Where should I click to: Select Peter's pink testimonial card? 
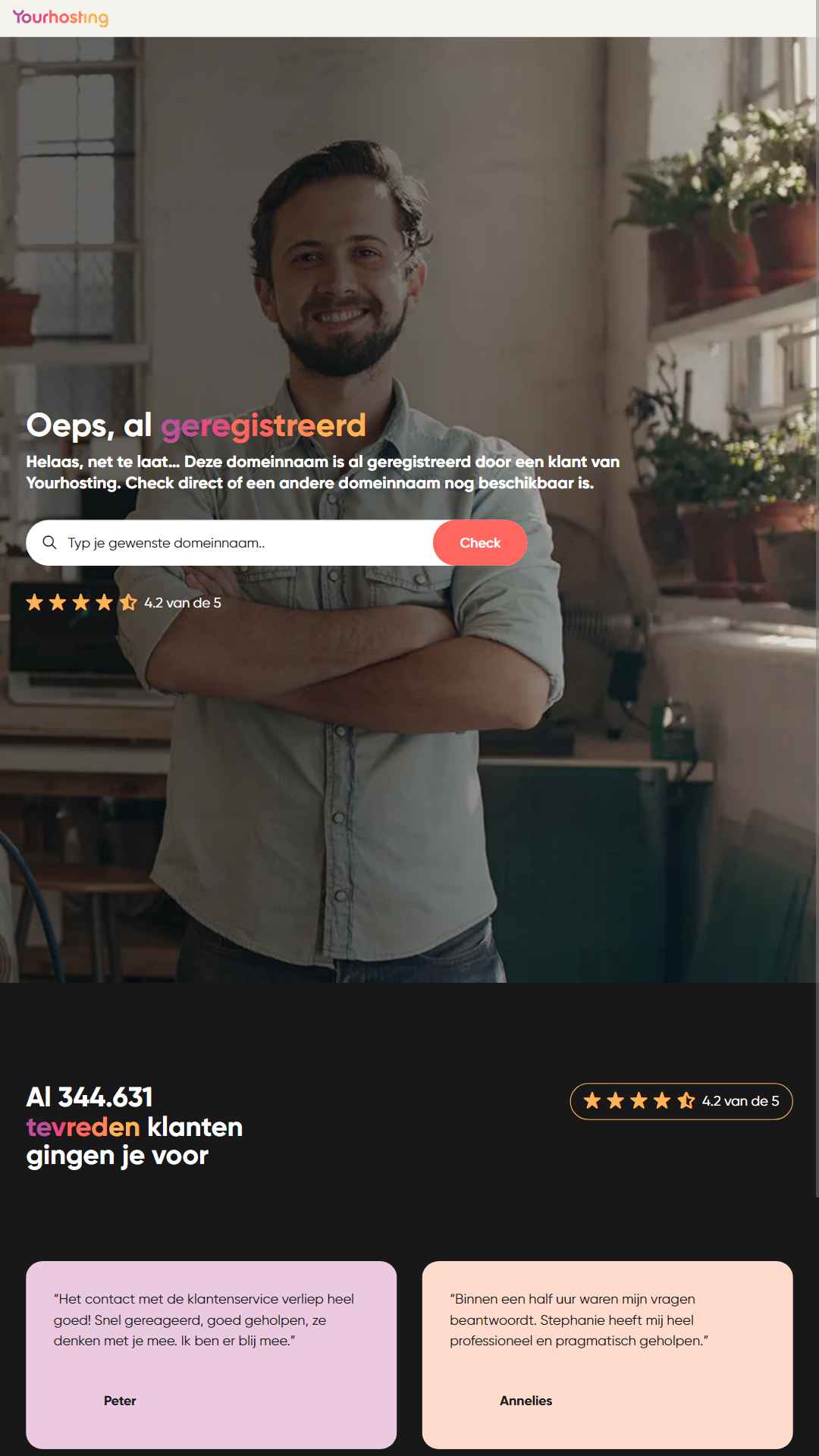(212, 1355)
